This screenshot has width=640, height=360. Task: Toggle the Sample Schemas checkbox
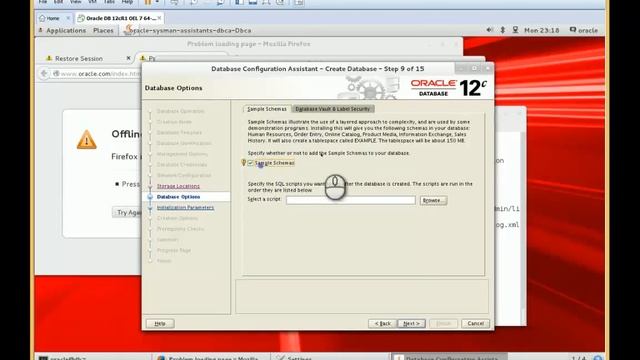(x=250, y=163)
